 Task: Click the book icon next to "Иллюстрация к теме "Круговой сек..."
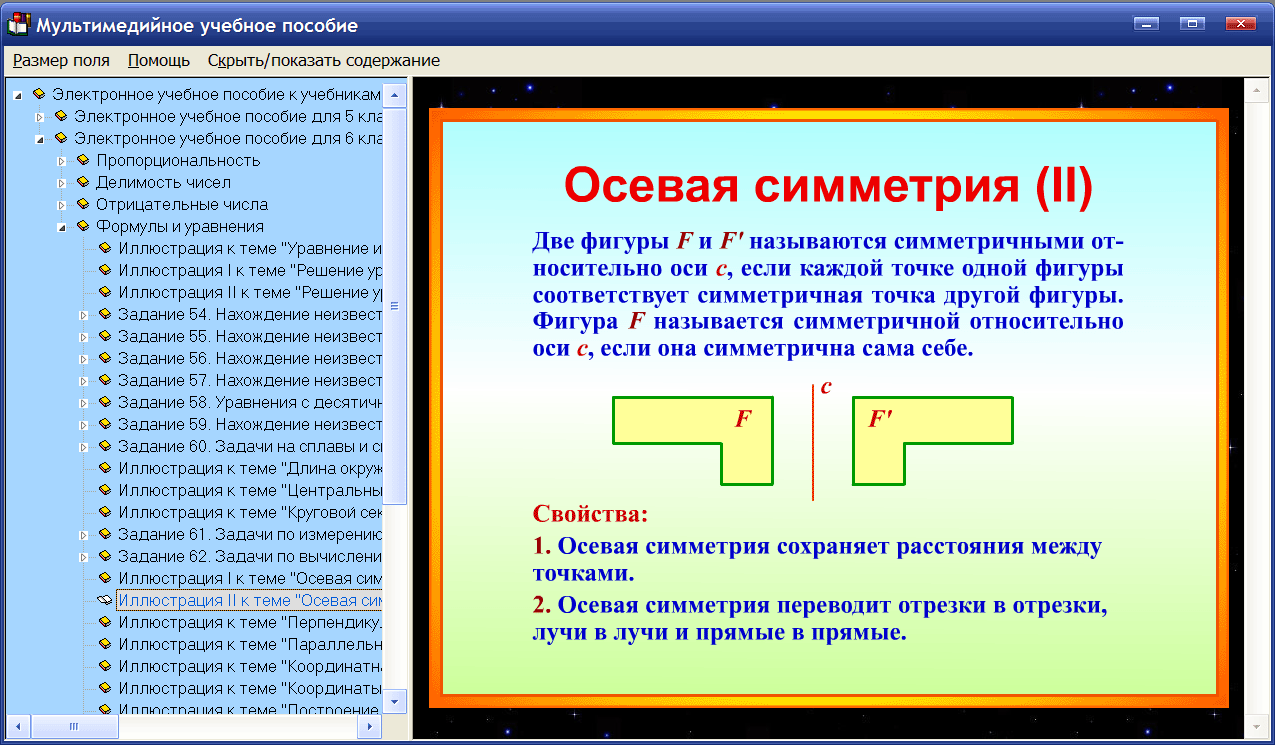(x=104, y=512)
